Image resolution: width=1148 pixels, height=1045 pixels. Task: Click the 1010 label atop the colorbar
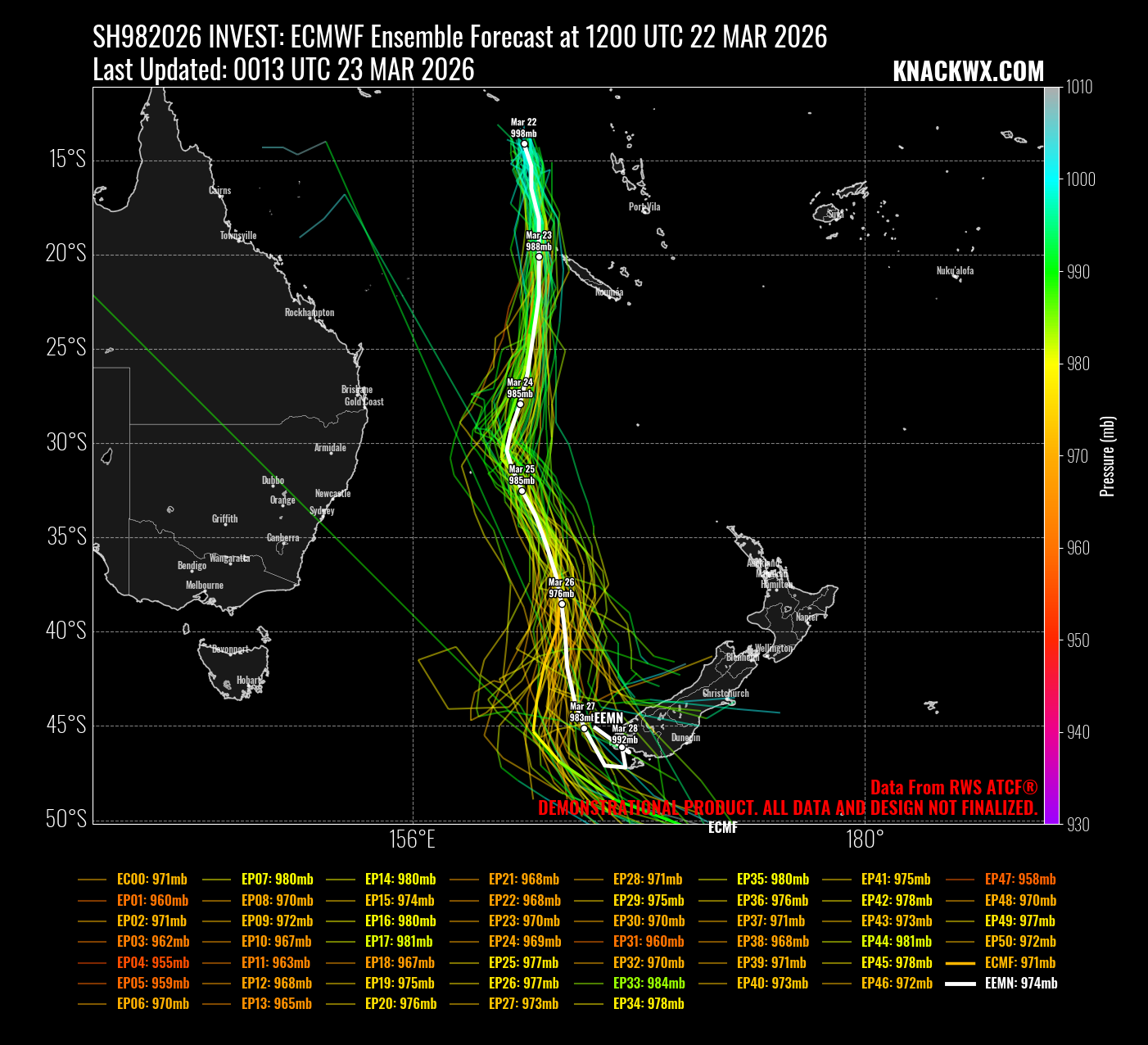click(x=1078, y=87)
